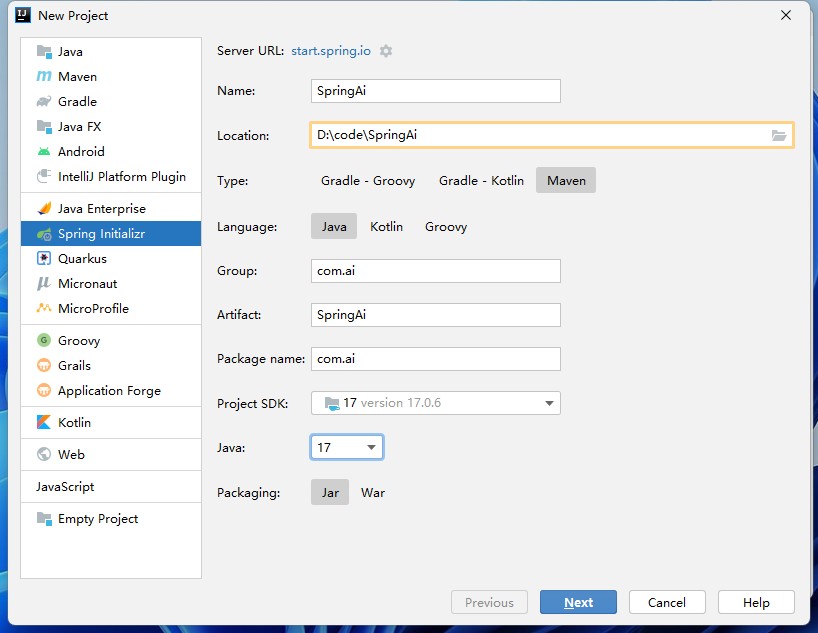Viewport: 818px width, 633px height.
Task: Click the Java Enterprise flame icon
Action: click(44, 208)
